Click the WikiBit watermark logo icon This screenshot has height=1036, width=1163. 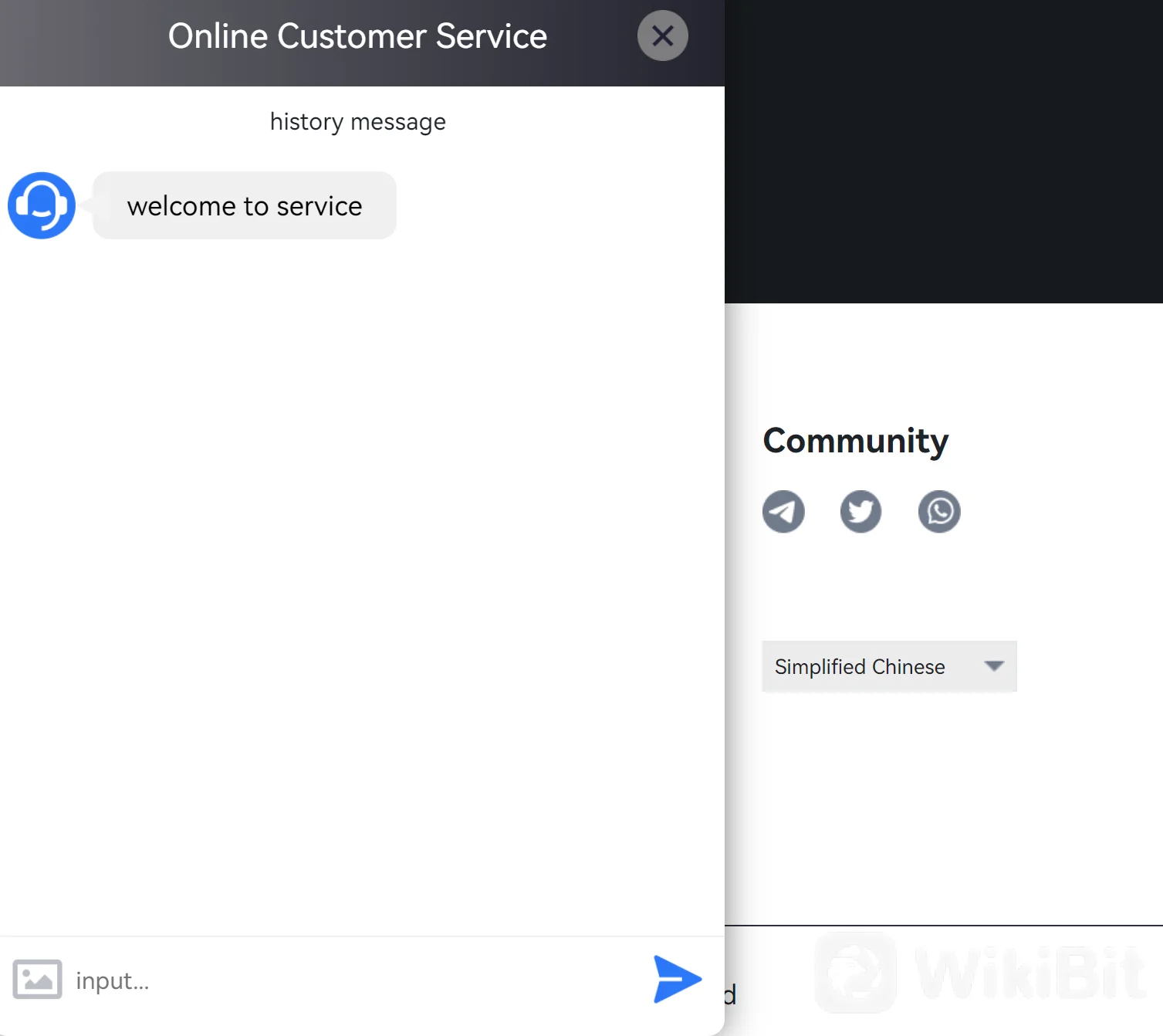tap(856, 973)
